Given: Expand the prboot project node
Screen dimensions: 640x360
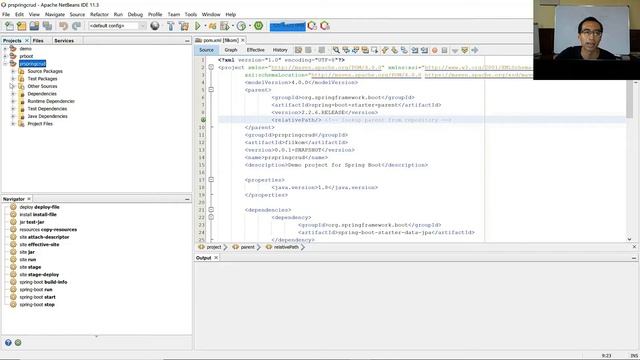Looking at the screenshot, I should [5, 56].
